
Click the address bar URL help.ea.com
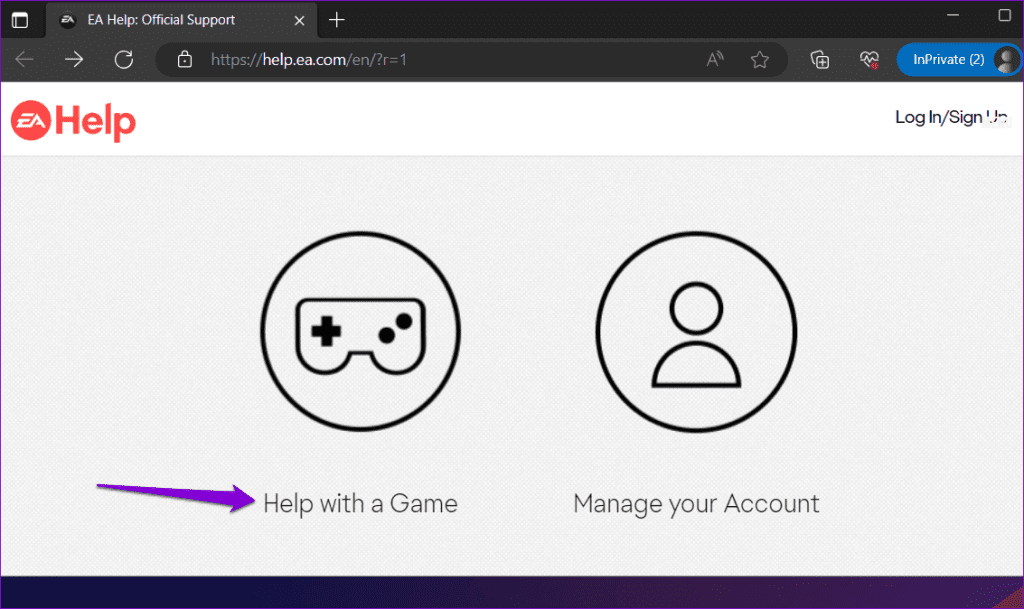tap(308, 60)
